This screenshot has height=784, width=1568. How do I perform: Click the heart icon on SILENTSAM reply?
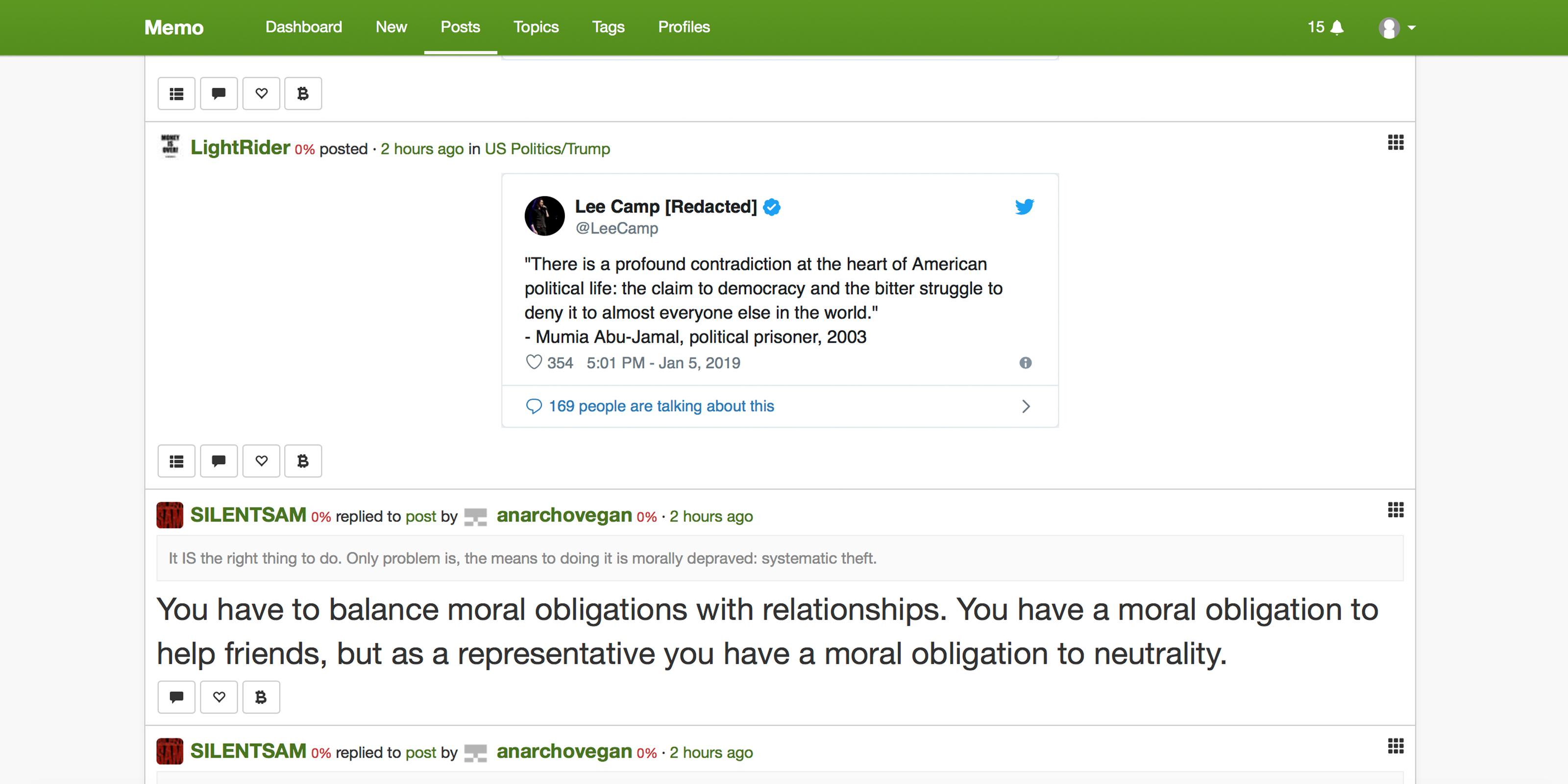[x=218, y=698]
